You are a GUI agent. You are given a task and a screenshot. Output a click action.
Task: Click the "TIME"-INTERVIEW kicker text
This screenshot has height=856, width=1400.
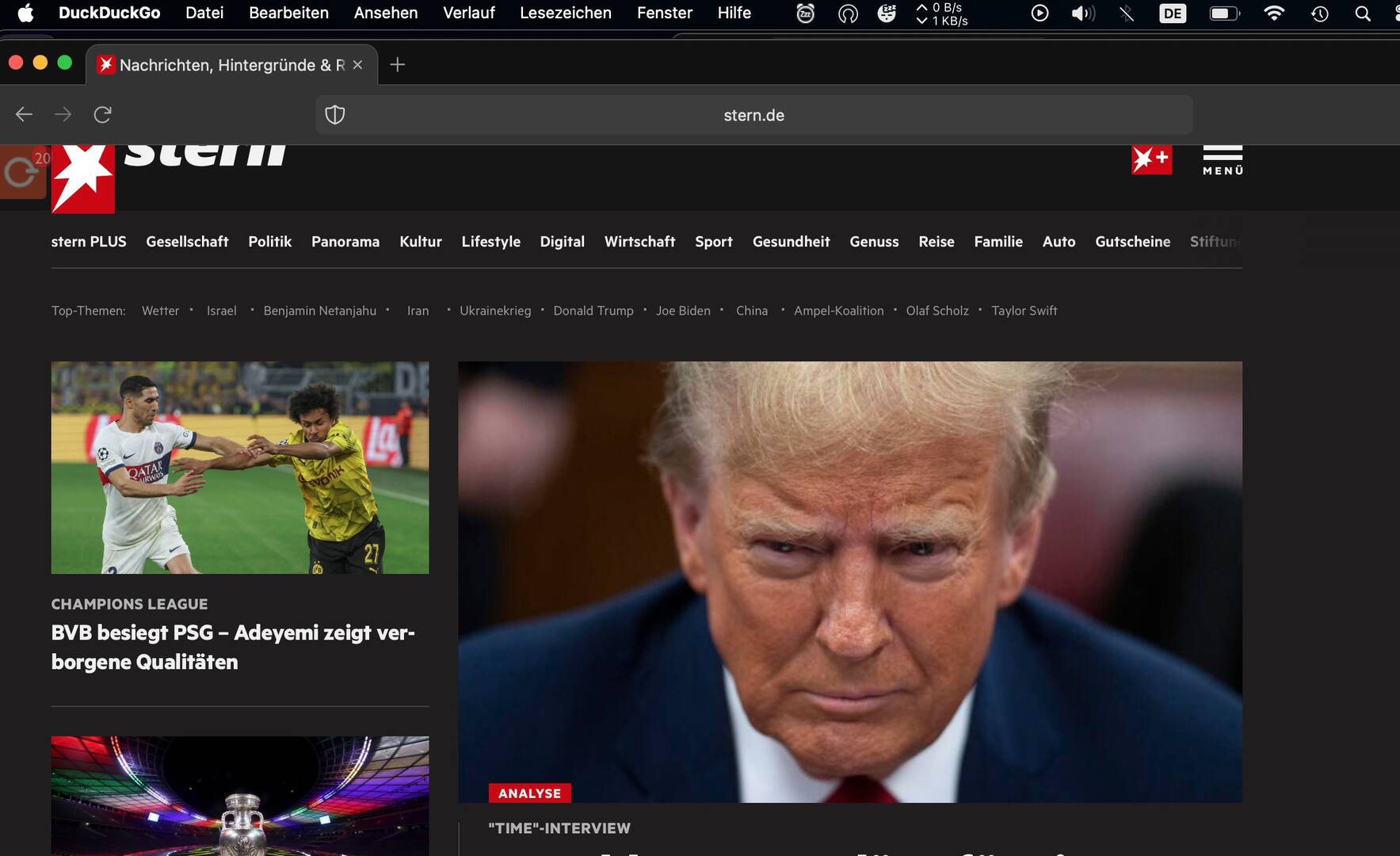(559, 828)
